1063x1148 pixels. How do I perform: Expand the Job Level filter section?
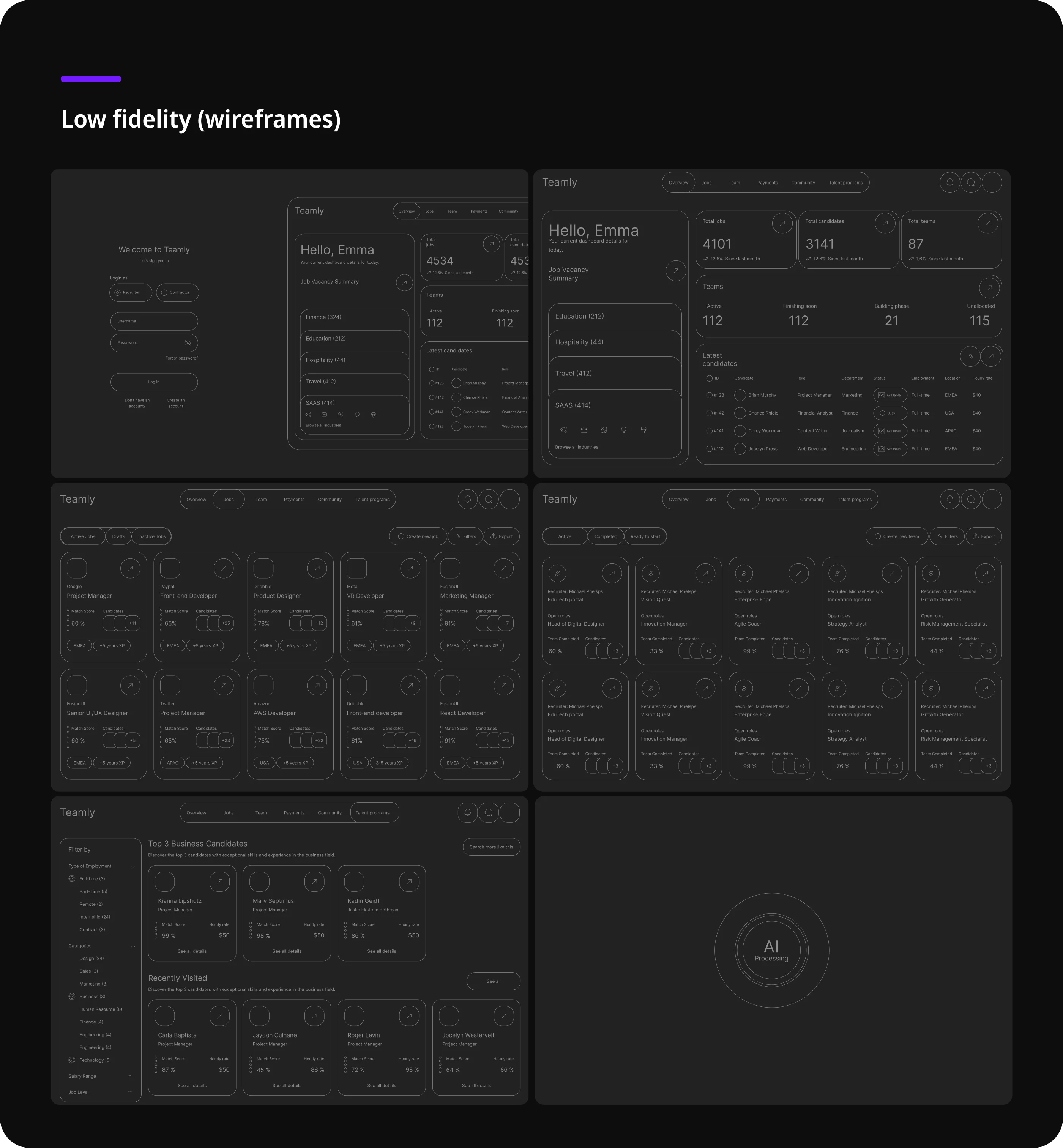tap(130, 1092)
